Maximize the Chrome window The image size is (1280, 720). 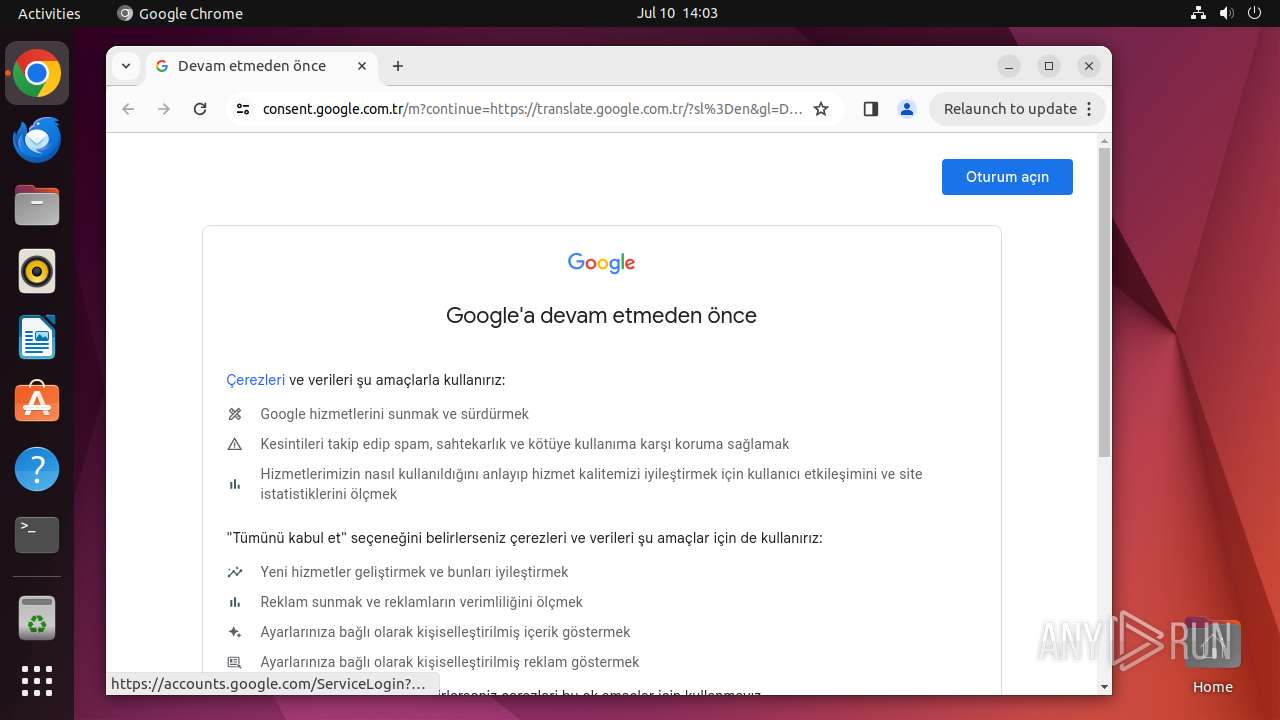pos(1049,66)
